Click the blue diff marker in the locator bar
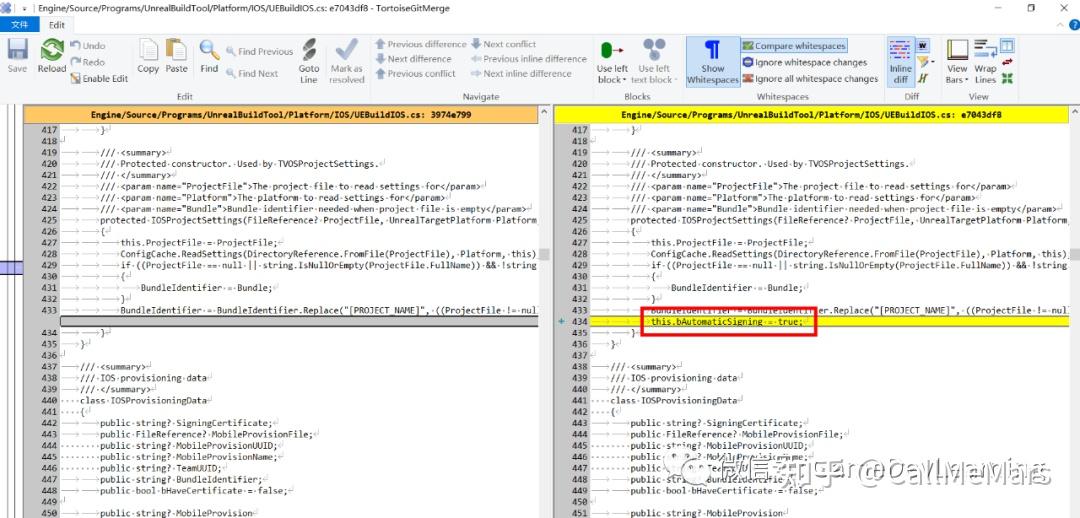This screenshot has width=1080, height=518. [x=11, y=269]
